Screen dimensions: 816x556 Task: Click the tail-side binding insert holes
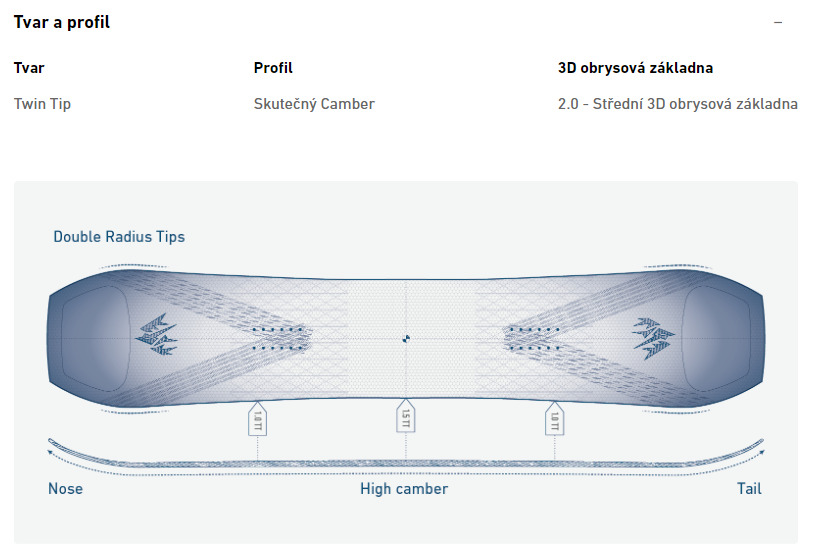coord(534,338)
